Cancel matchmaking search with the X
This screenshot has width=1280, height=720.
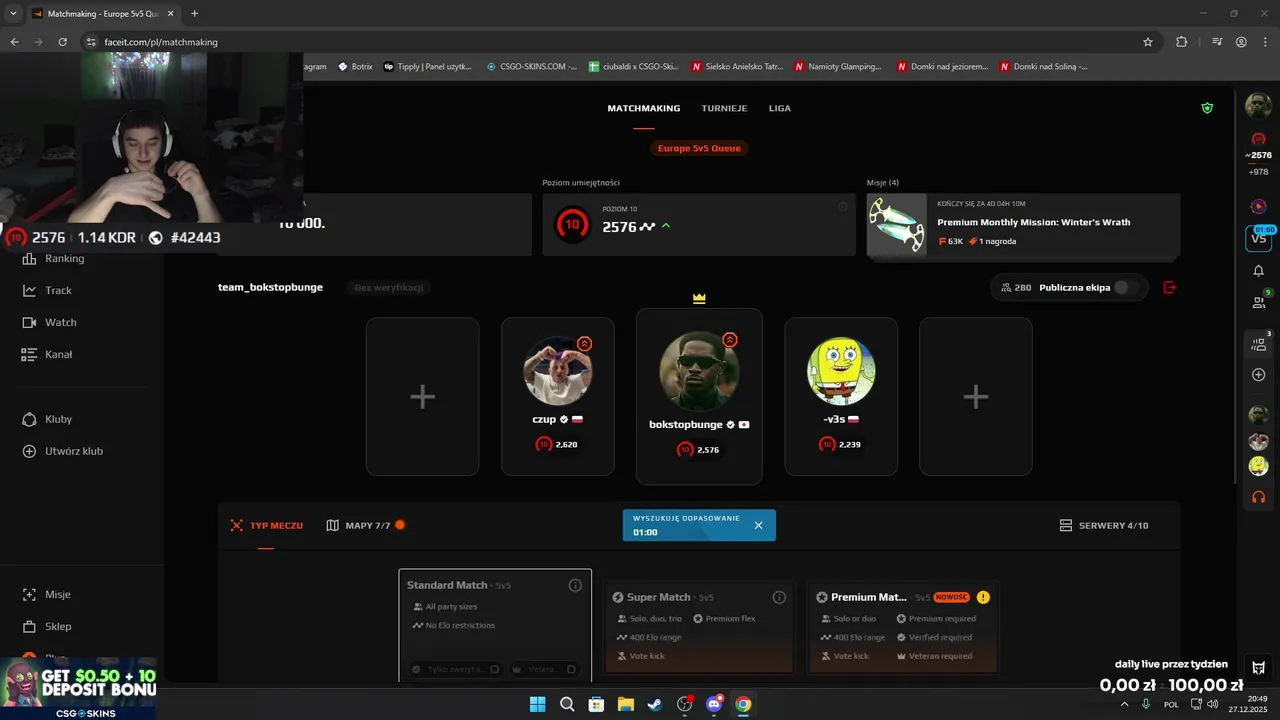(x=758, y=525)
